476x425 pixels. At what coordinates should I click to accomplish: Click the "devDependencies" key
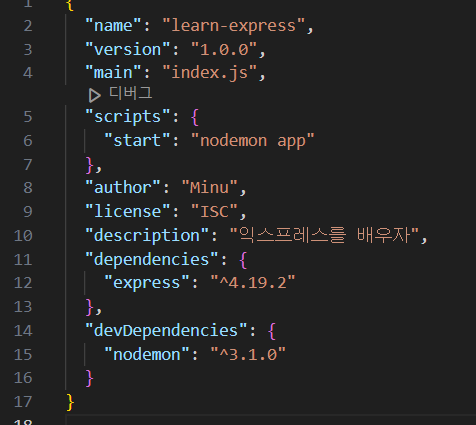point(166,331)
